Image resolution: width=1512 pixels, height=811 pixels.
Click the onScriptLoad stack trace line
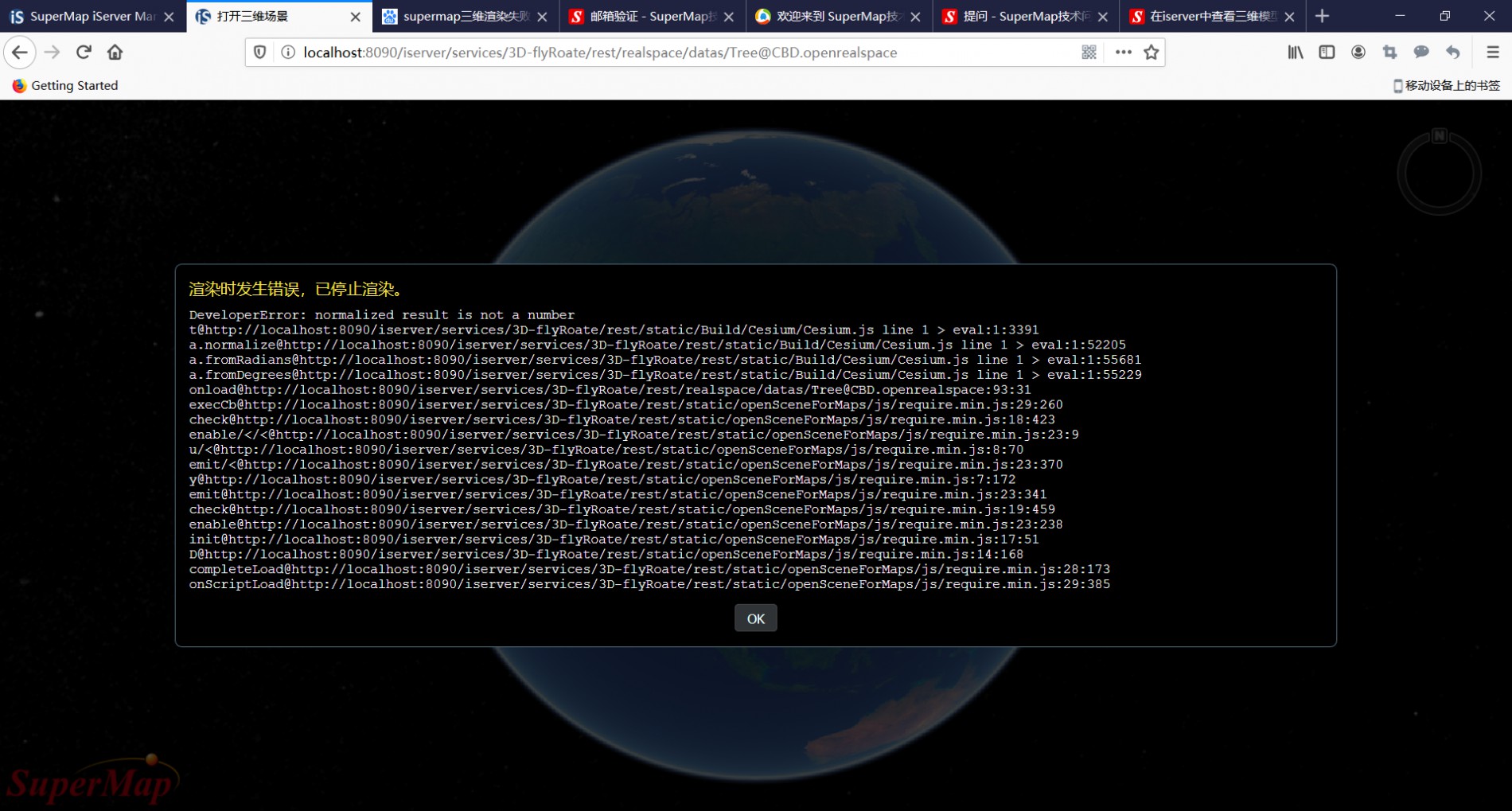(649, 584)
